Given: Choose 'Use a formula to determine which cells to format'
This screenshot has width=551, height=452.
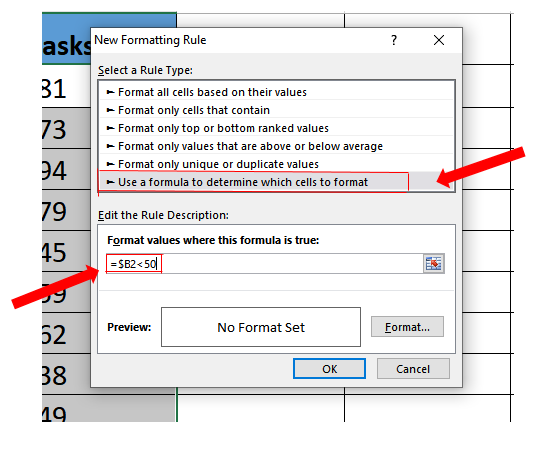Looking at the screenshot, I should click(x=277, y=182).
